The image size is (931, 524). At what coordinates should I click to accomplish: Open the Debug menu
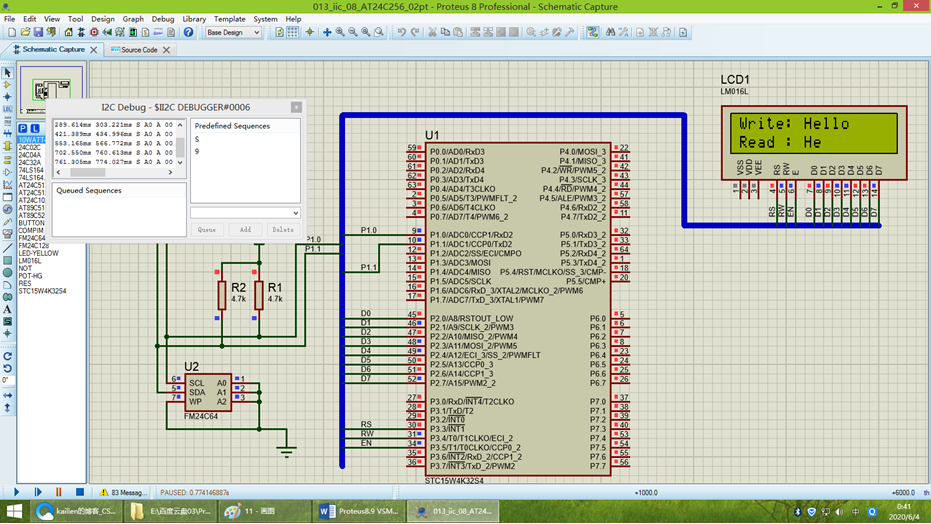163,19
